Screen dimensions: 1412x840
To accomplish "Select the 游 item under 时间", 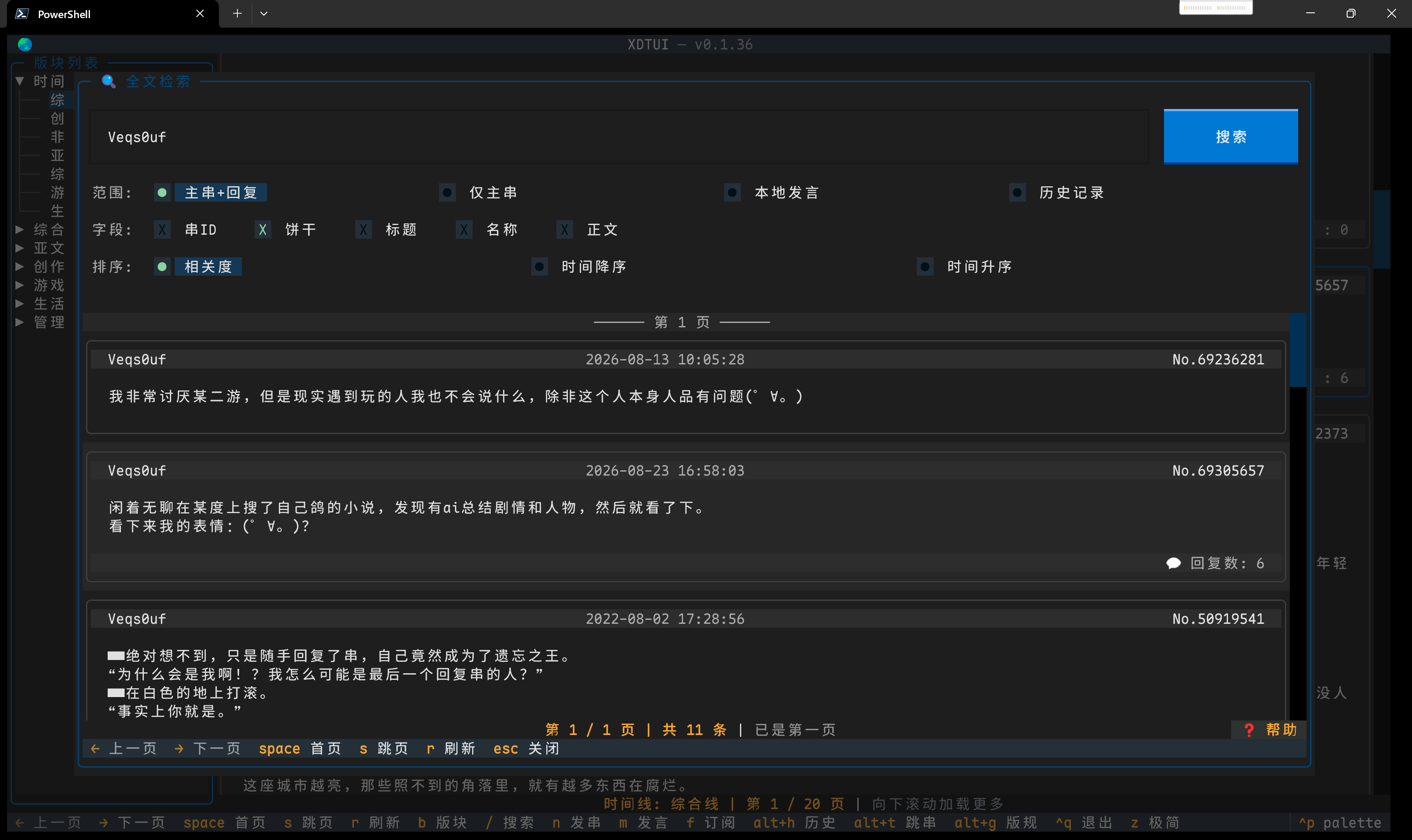I will tap(57, 193).
